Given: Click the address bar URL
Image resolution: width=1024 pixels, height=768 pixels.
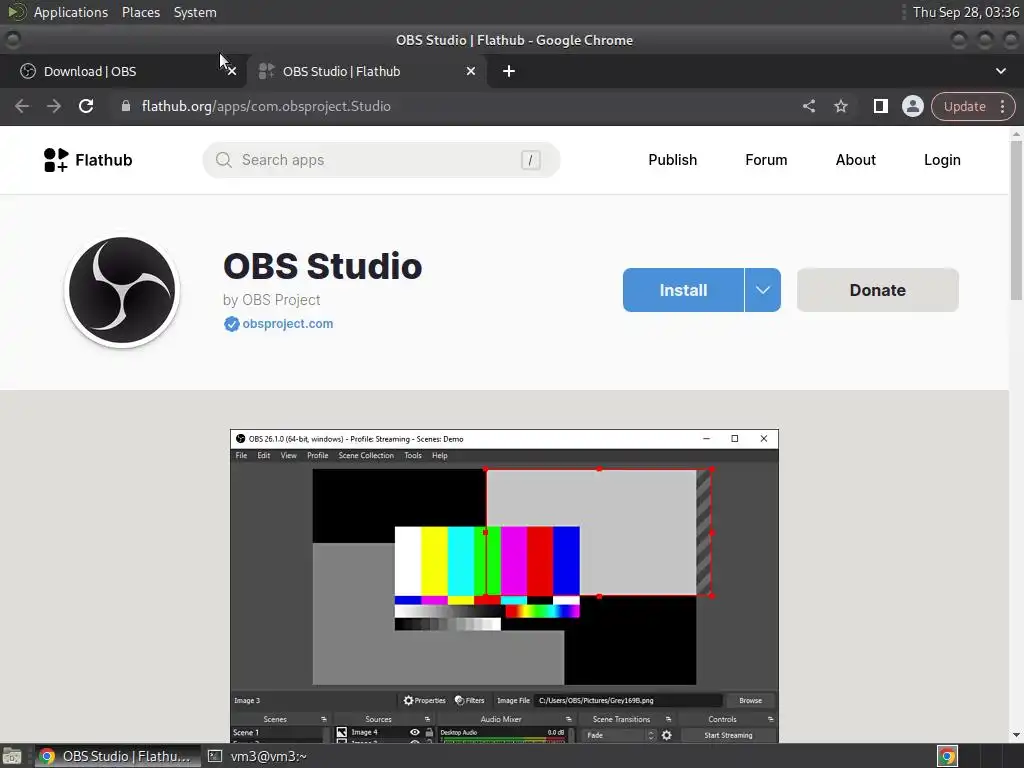Looking at the screenshot, I should click(x=266, y=106).
